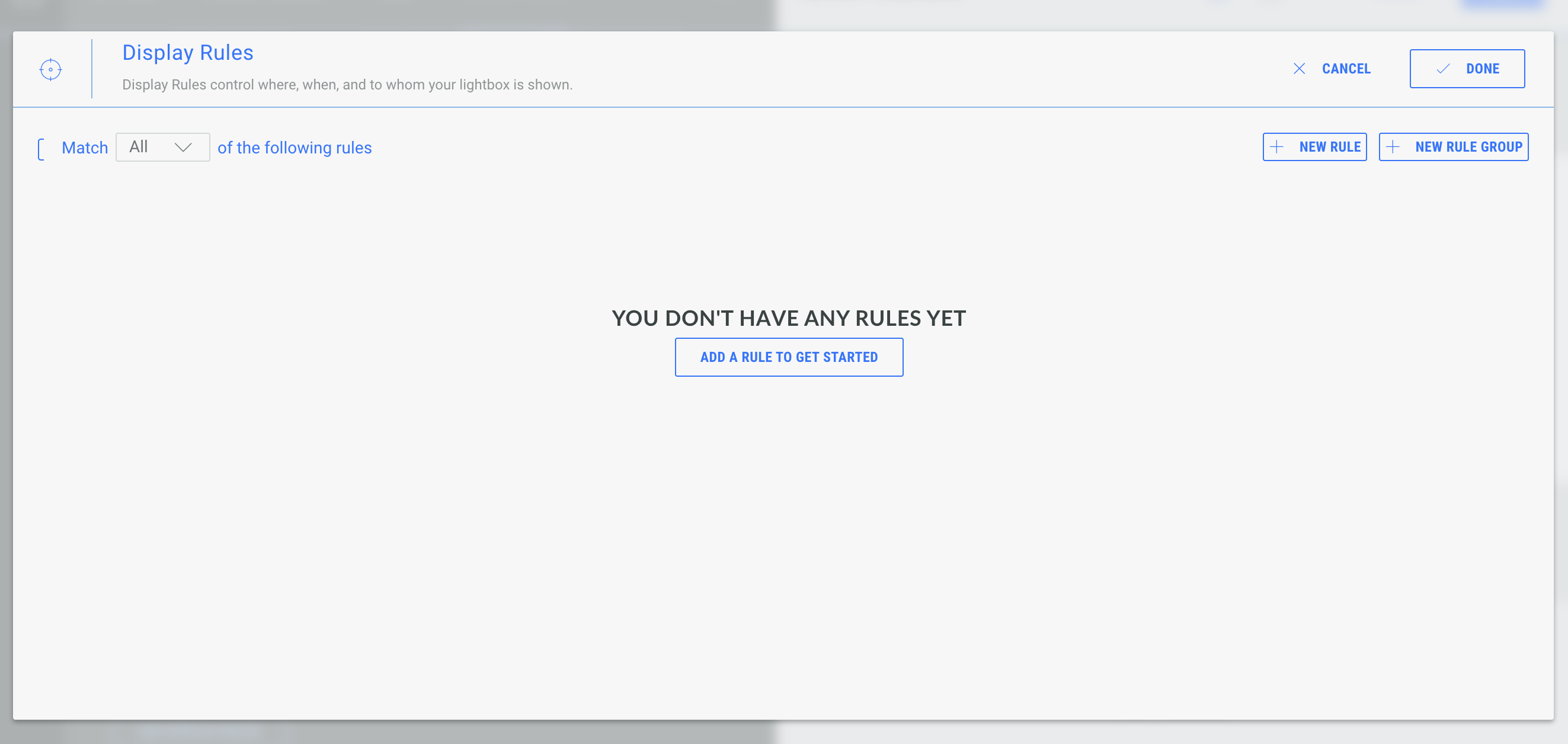This screenshot has height=744, width=1568.
Task: Click the X icon next to Cancel
Action: (1299, 69)
